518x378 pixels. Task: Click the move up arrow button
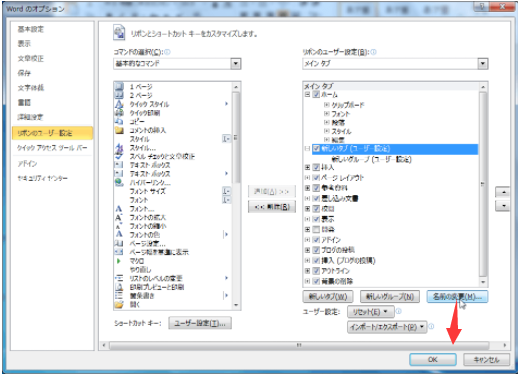pyautogui.click(x=504, y=192)
